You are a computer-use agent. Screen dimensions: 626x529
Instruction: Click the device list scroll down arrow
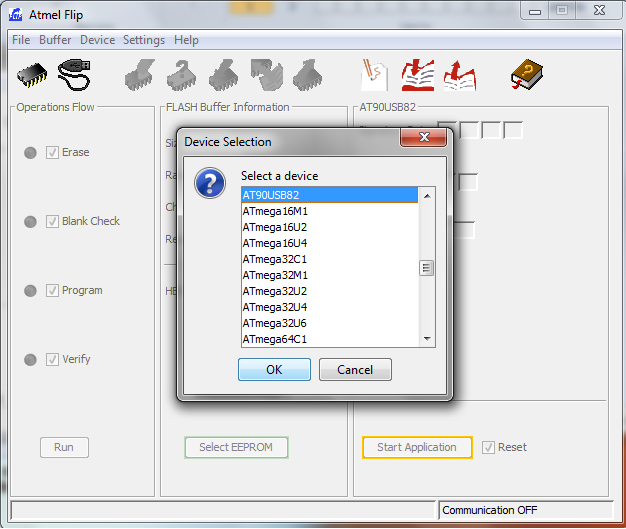coord(427,339)
